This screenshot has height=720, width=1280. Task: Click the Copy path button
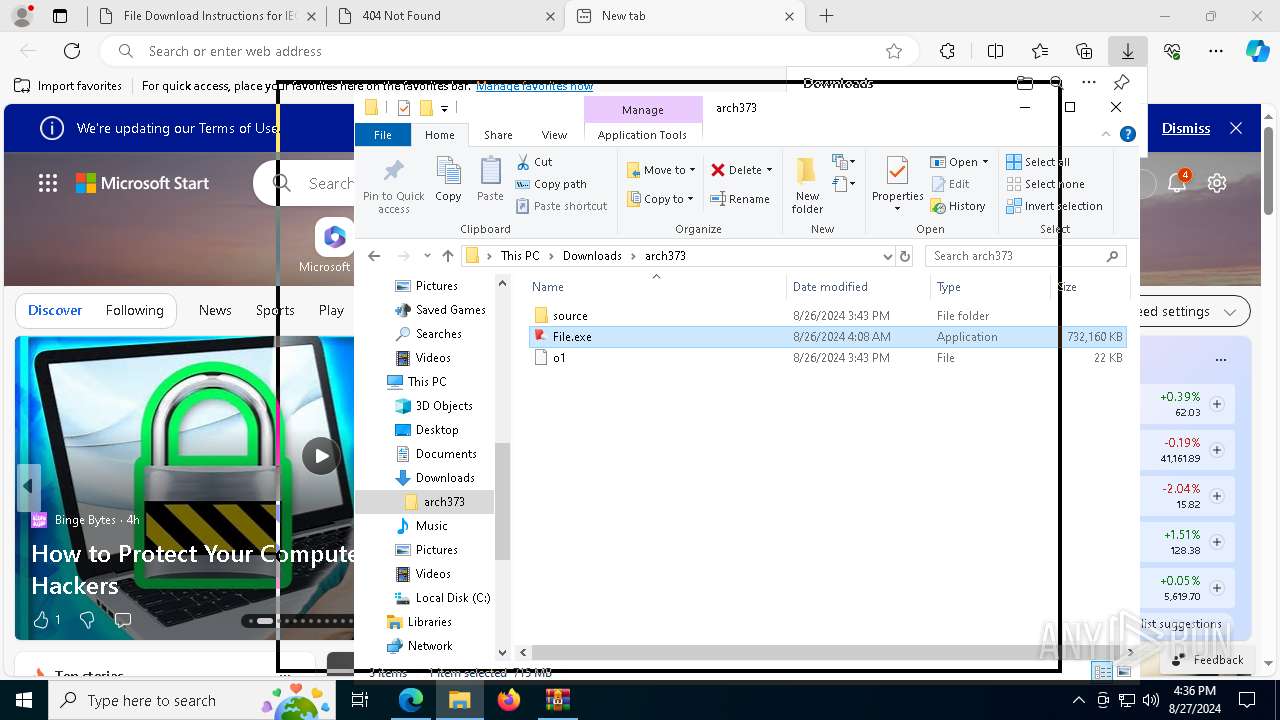[551, 184]
